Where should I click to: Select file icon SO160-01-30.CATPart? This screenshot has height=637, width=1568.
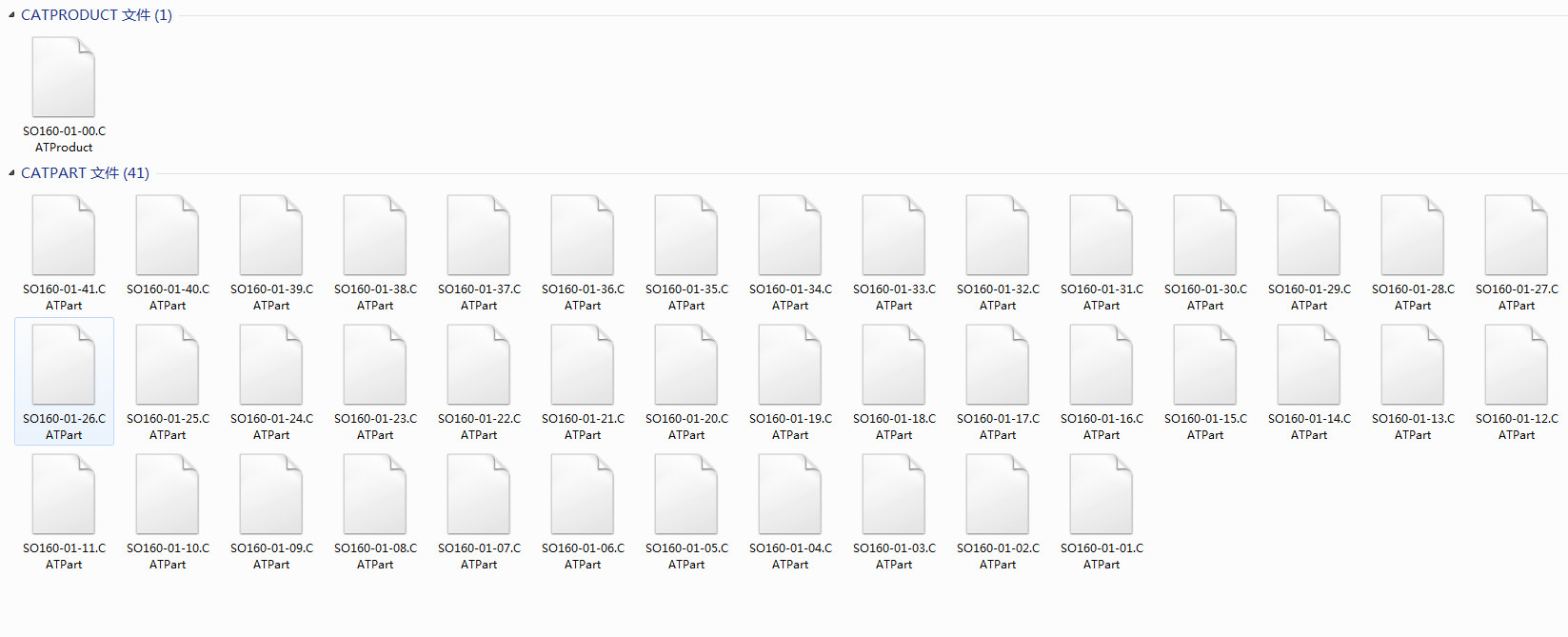[x=1205, y=235]
